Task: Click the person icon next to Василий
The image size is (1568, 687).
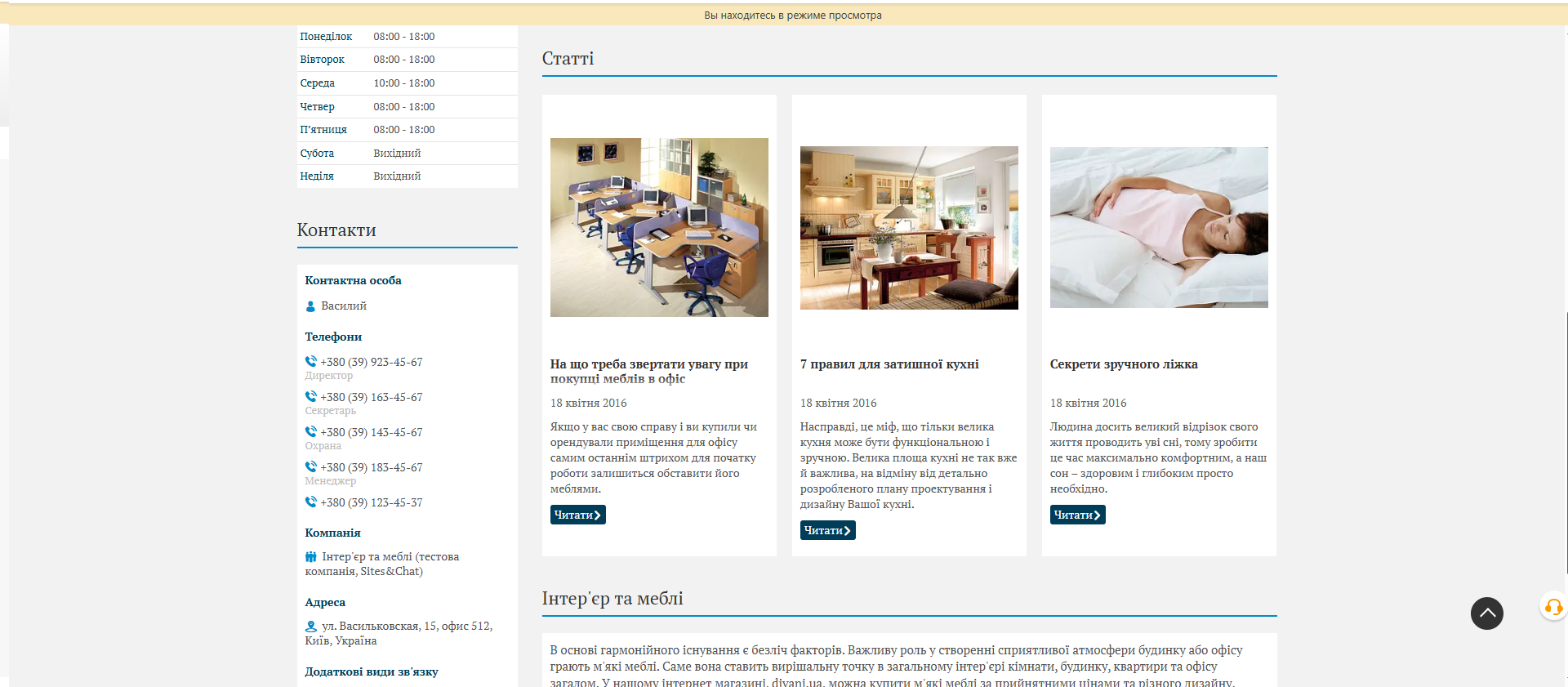Action: click(310, 306)
